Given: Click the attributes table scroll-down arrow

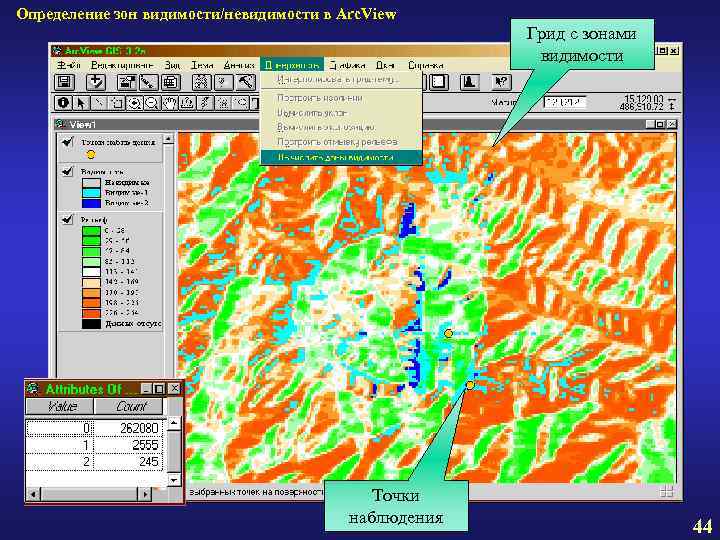Looking at the screenshot, I should pyautogui.click(x=174, y=480).
